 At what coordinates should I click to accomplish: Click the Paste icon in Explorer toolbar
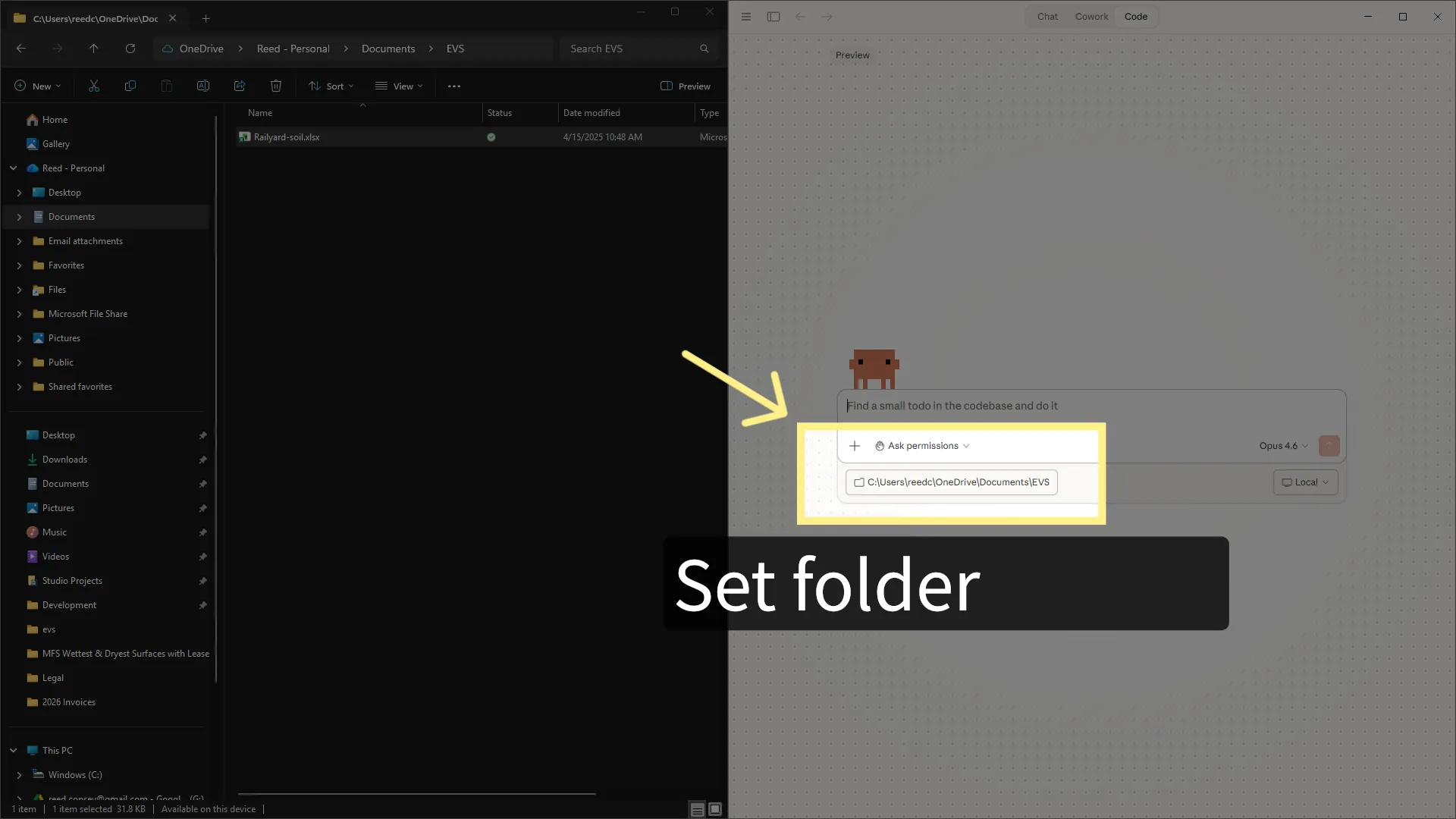coord(167,86)
